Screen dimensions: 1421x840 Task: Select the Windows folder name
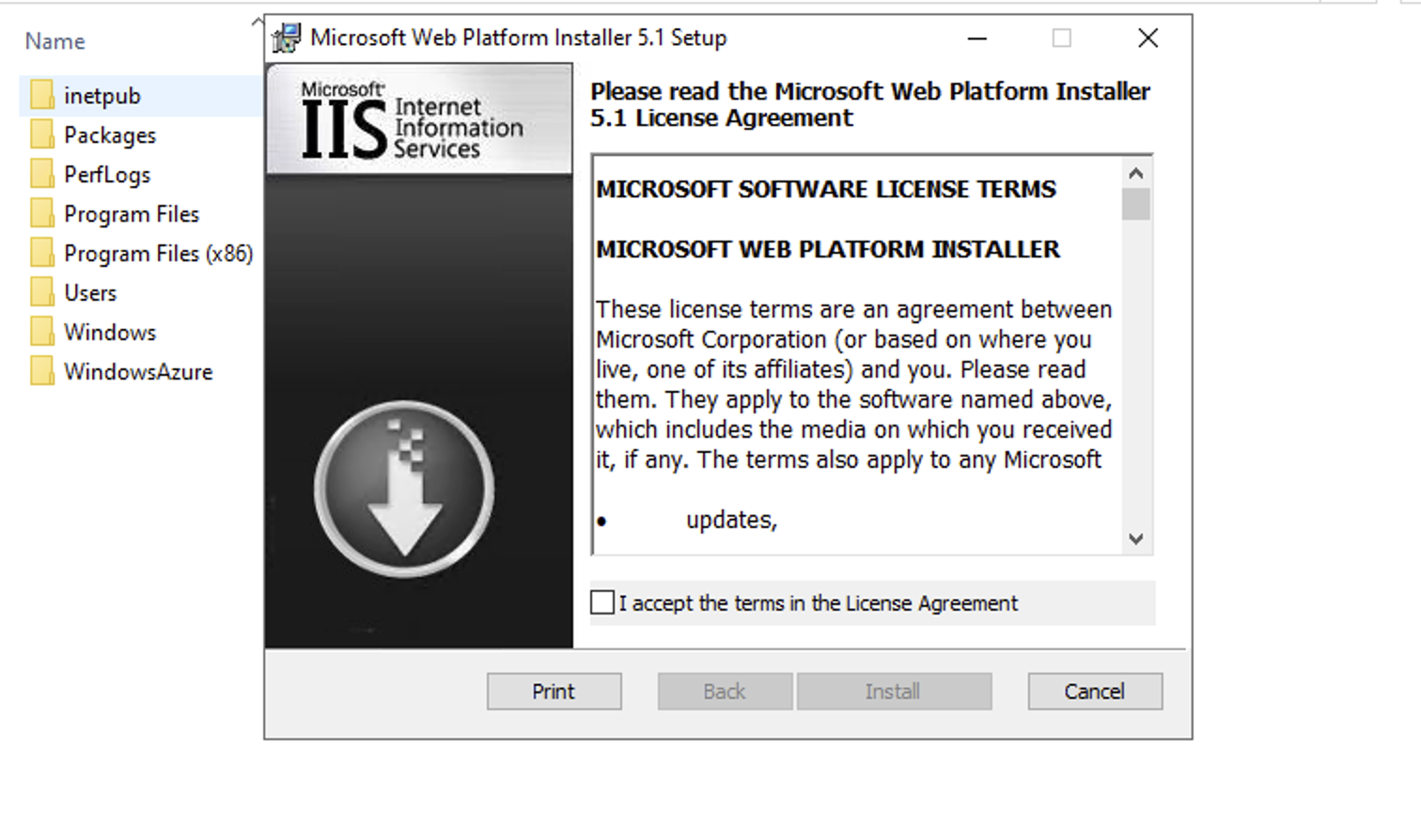[x=110, y=333]
